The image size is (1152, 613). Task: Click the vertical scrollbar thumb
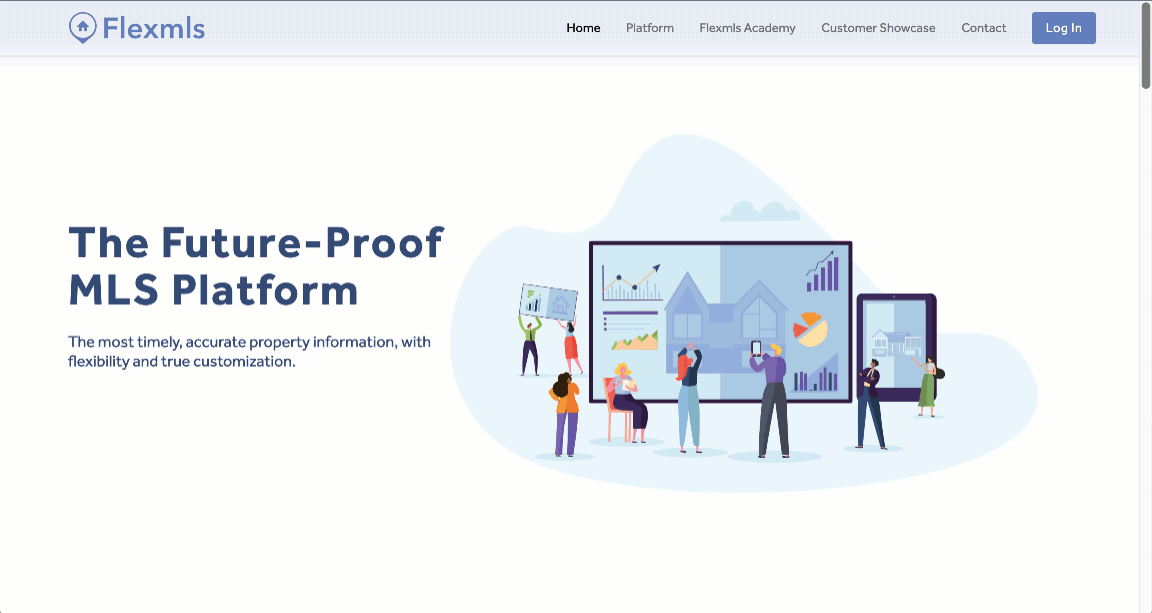click(1145, 50)
